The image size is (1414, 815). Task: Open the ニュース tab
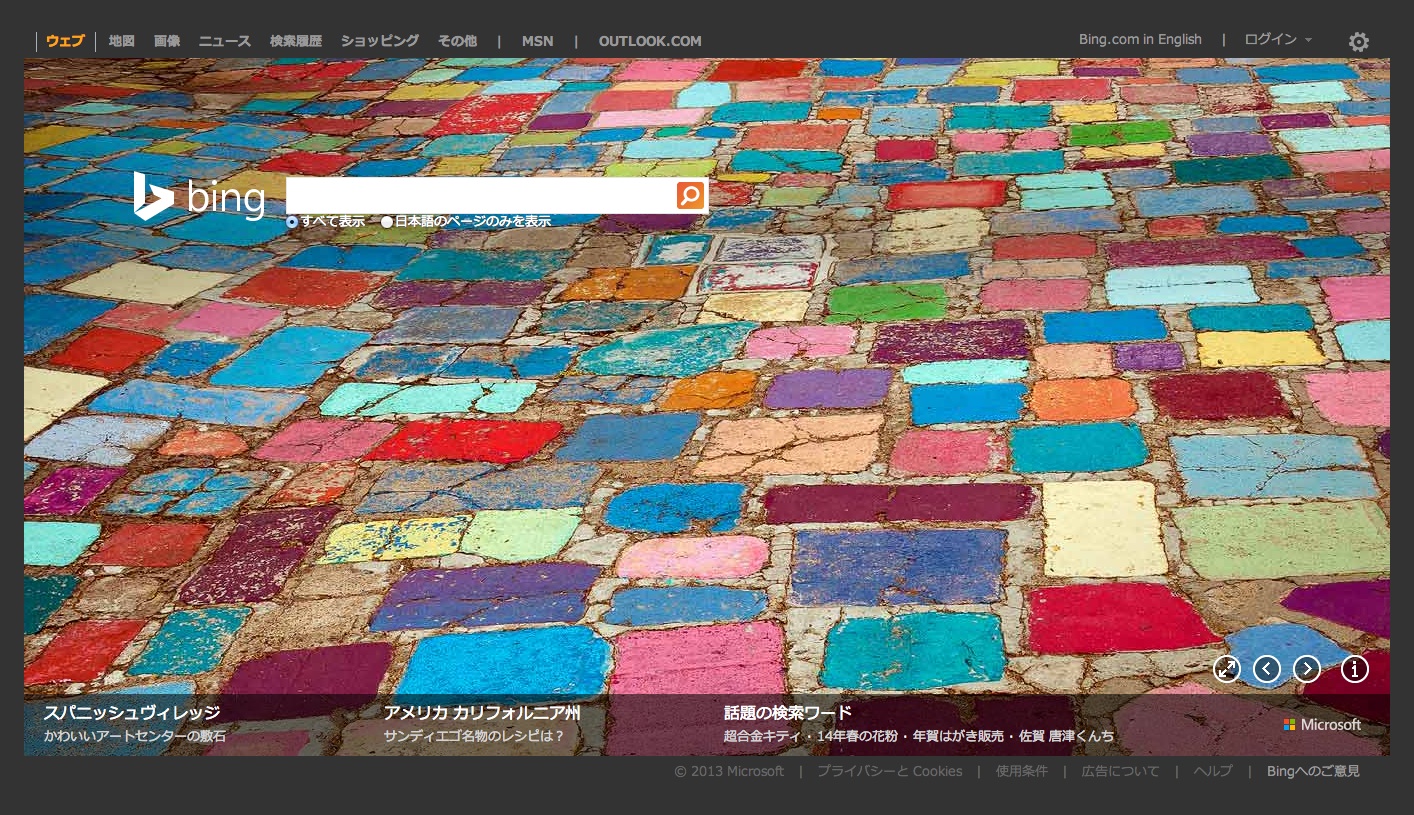click(224, 41)
